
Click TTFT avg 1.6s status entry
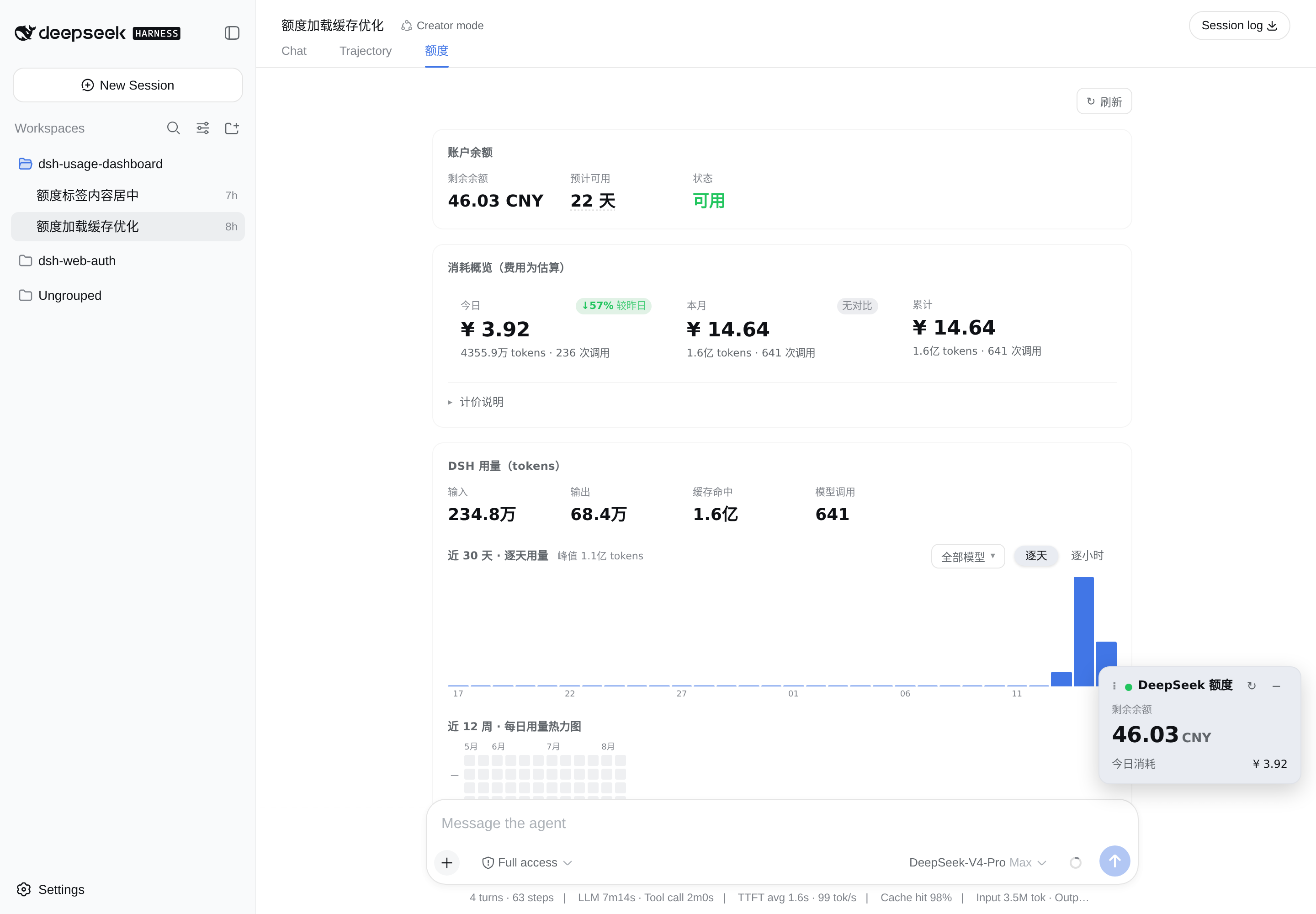click(x=796, y=898)
